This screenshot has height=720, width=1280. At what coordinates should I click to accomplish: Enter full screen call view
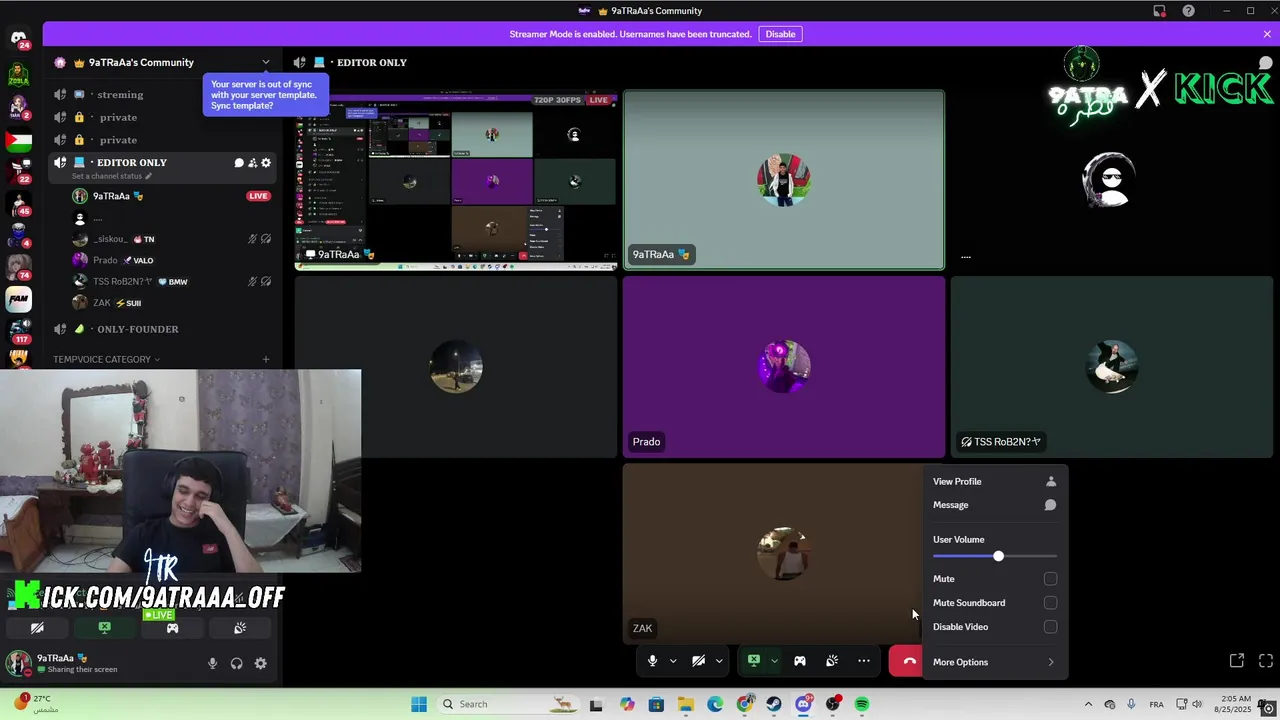pyautogui.click(x=1266, y=661)
